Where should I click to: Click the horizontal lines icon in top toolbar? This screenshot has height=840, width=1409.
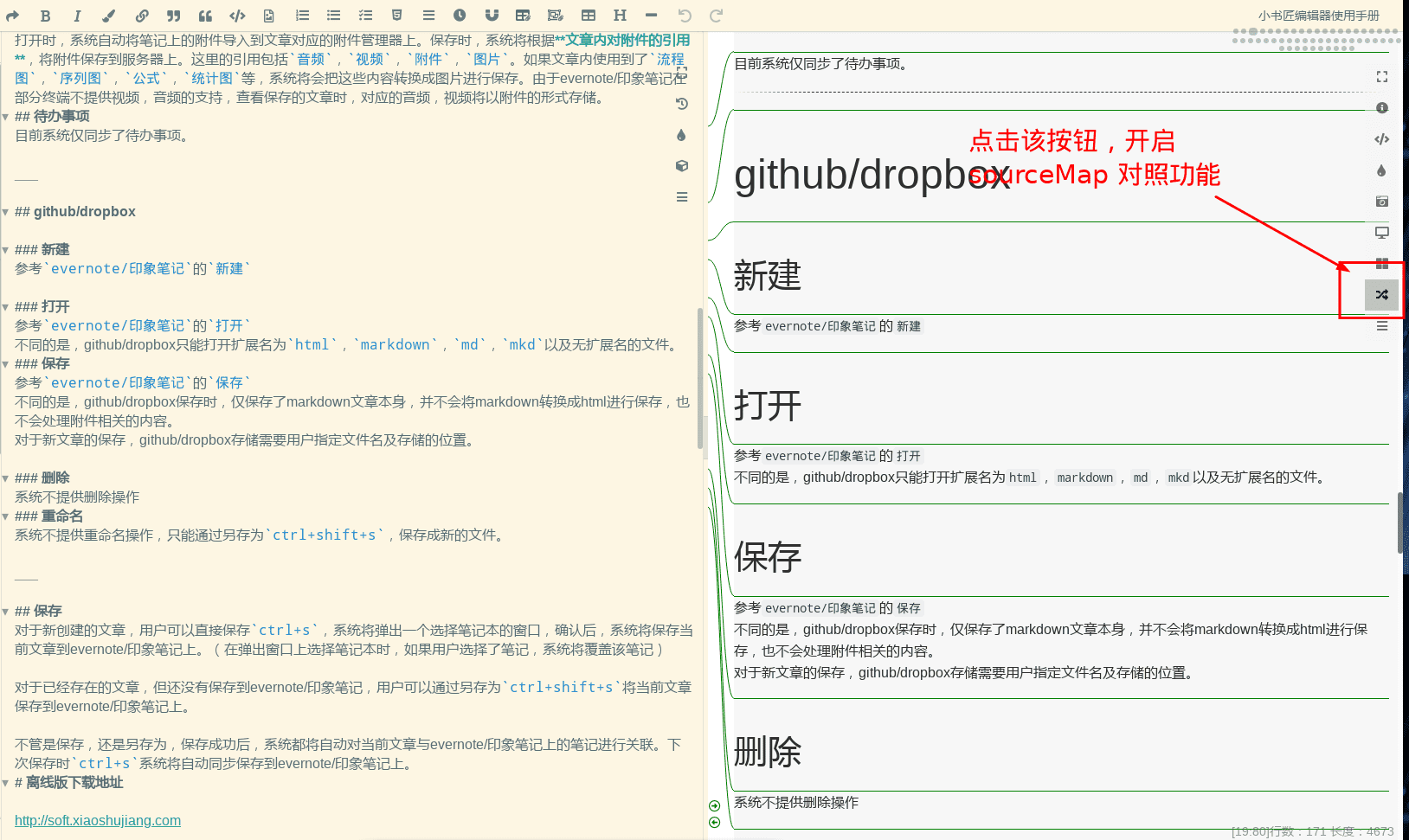pyautogui.click(x=428, y=16)
